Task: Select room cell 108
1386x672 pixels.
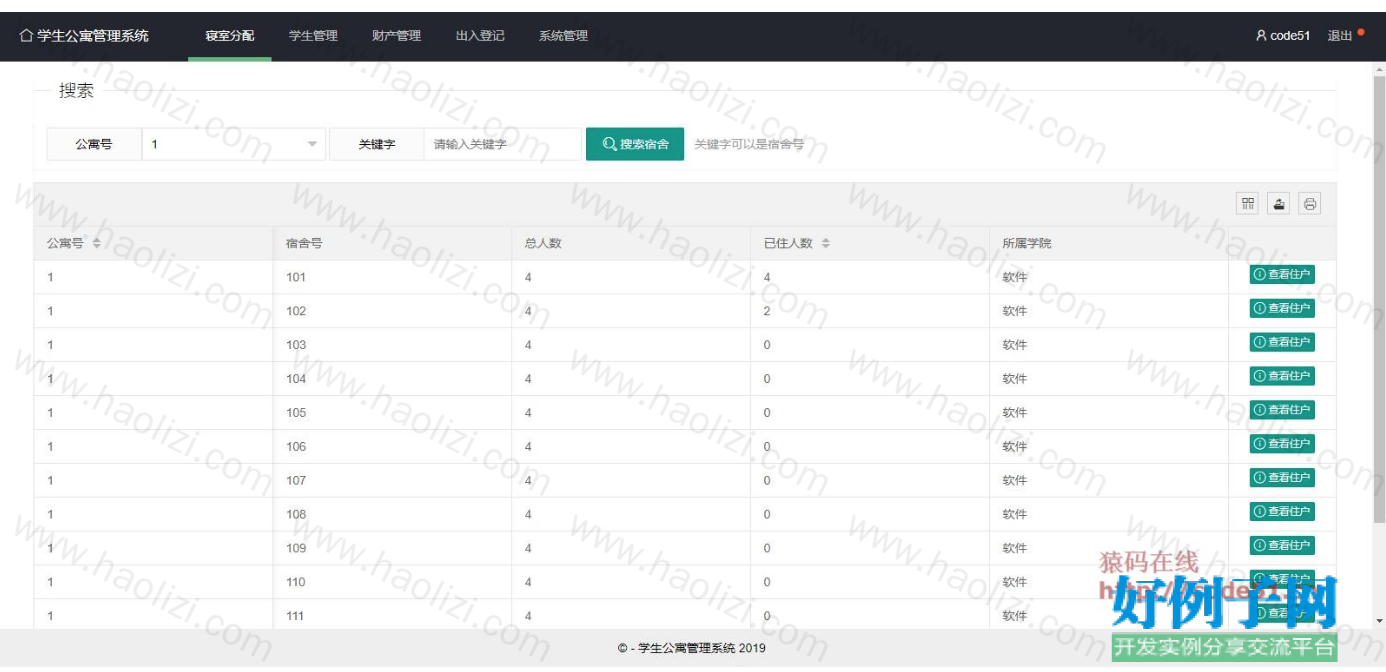Action: click(x=392, y=515)
